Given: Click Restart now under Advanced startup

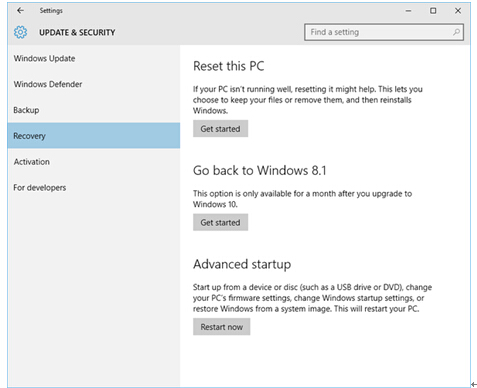Looking at the screenshot, I should coord(221,327).
